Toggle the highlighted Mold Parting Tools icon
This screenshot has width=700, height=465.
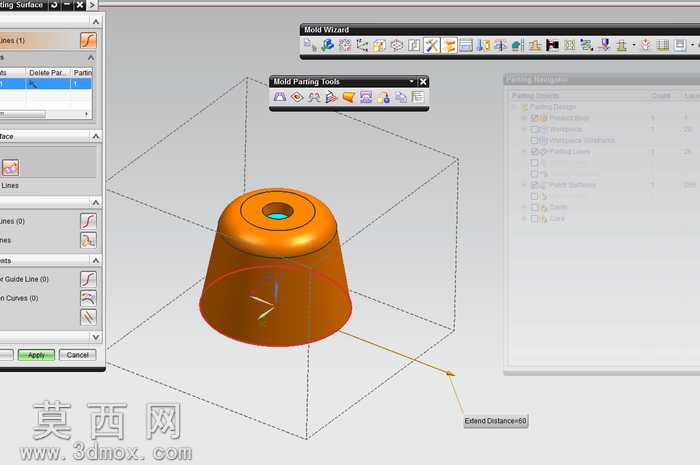click(x=449, y=45)
